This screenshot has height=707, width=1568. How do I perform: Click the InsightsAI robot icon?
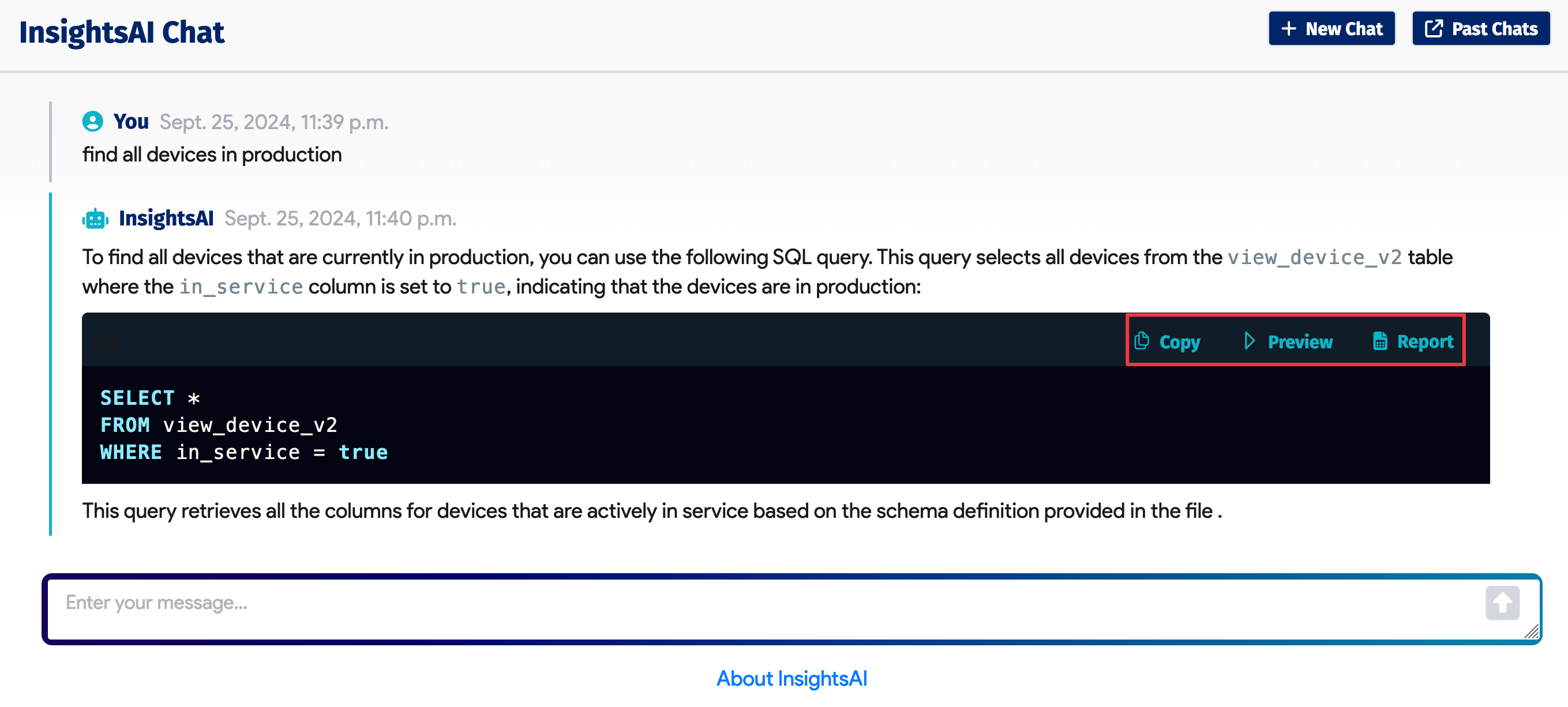[x=95, y=219]
